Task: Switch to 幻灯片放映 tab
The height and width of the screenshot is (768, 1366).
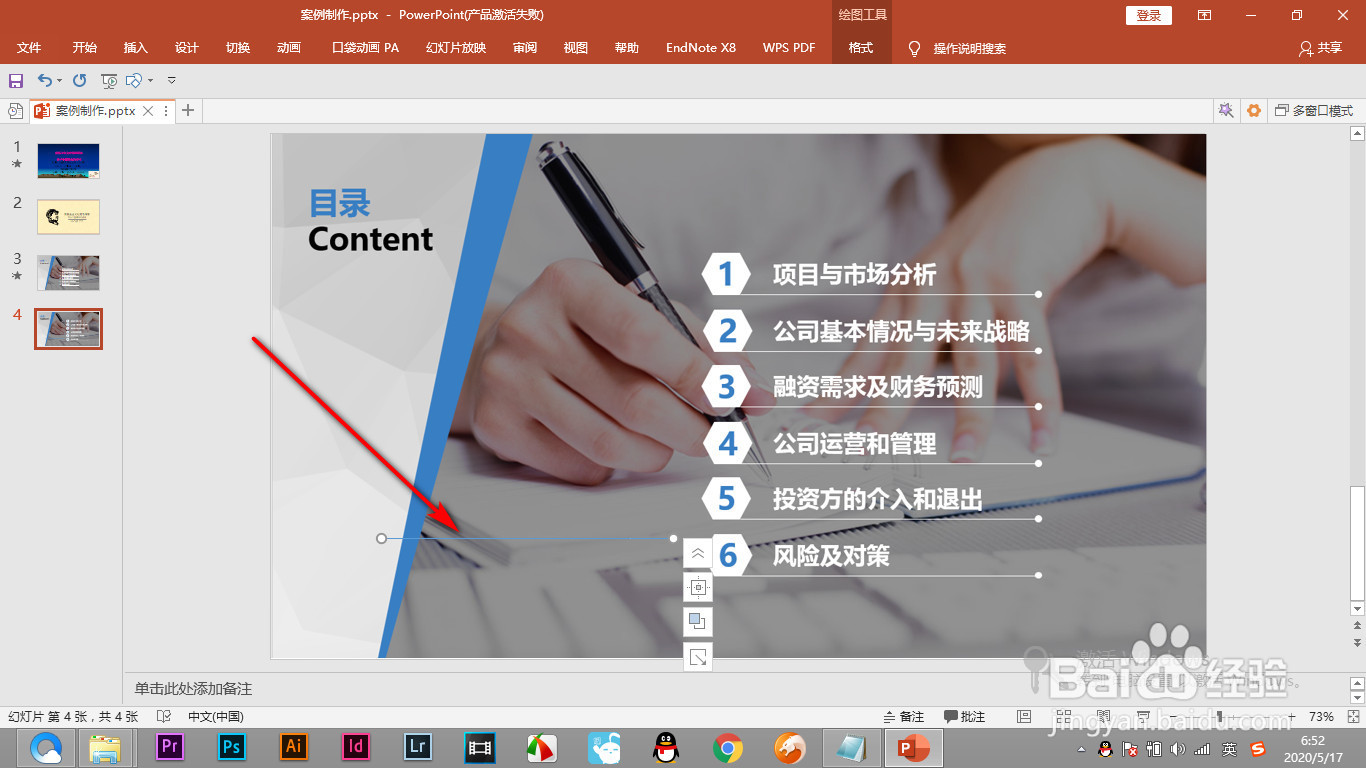Action: coord(456,47)
